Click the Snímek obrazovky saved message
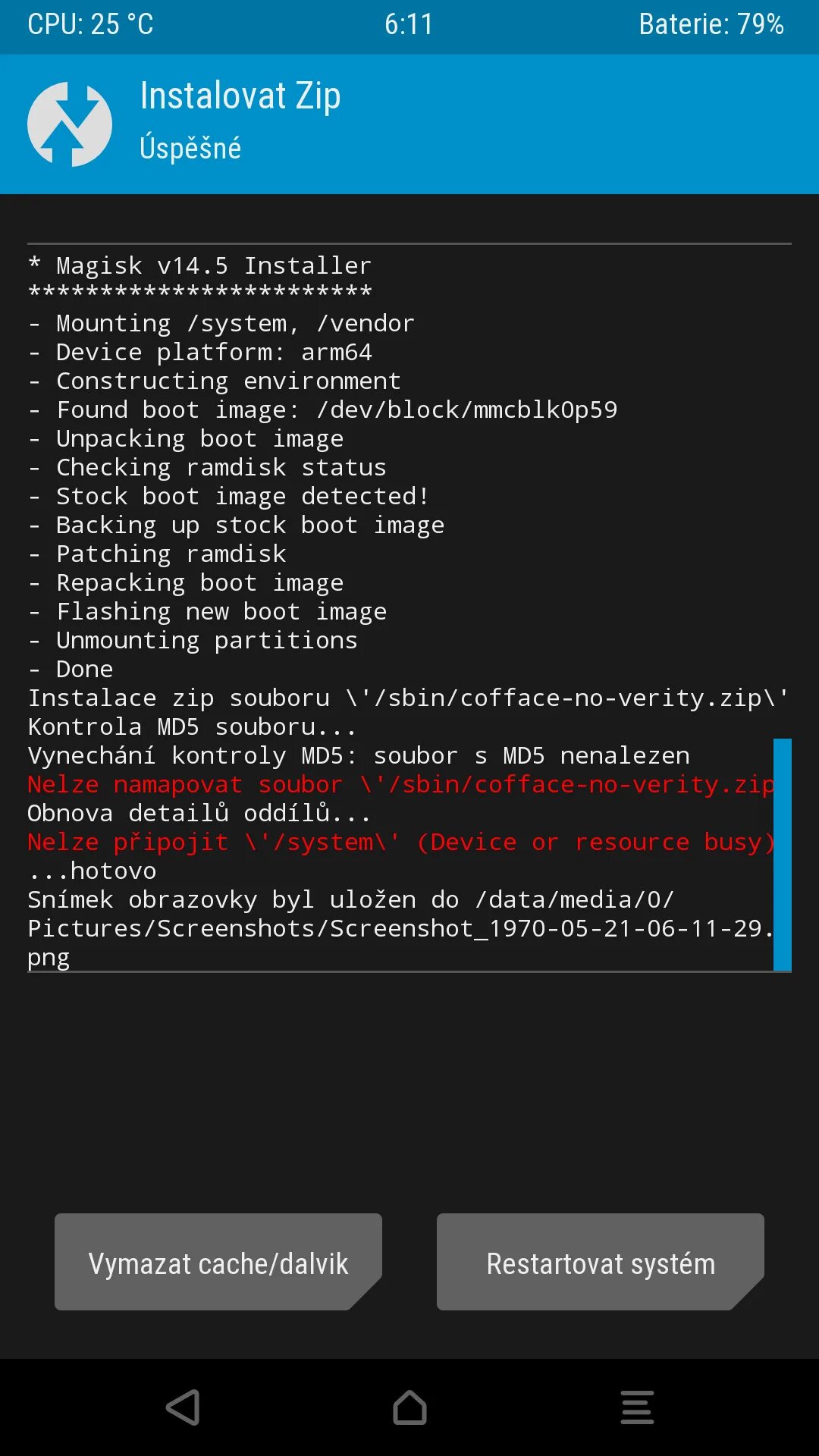Viewport: 819px width, 1456px height. (400, 928)
